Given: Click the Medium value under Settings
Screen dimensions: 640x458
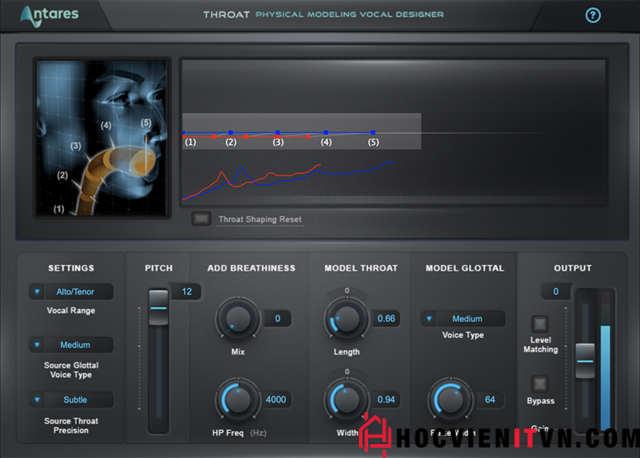Looking at the screenshot, I should coord(75,345).
